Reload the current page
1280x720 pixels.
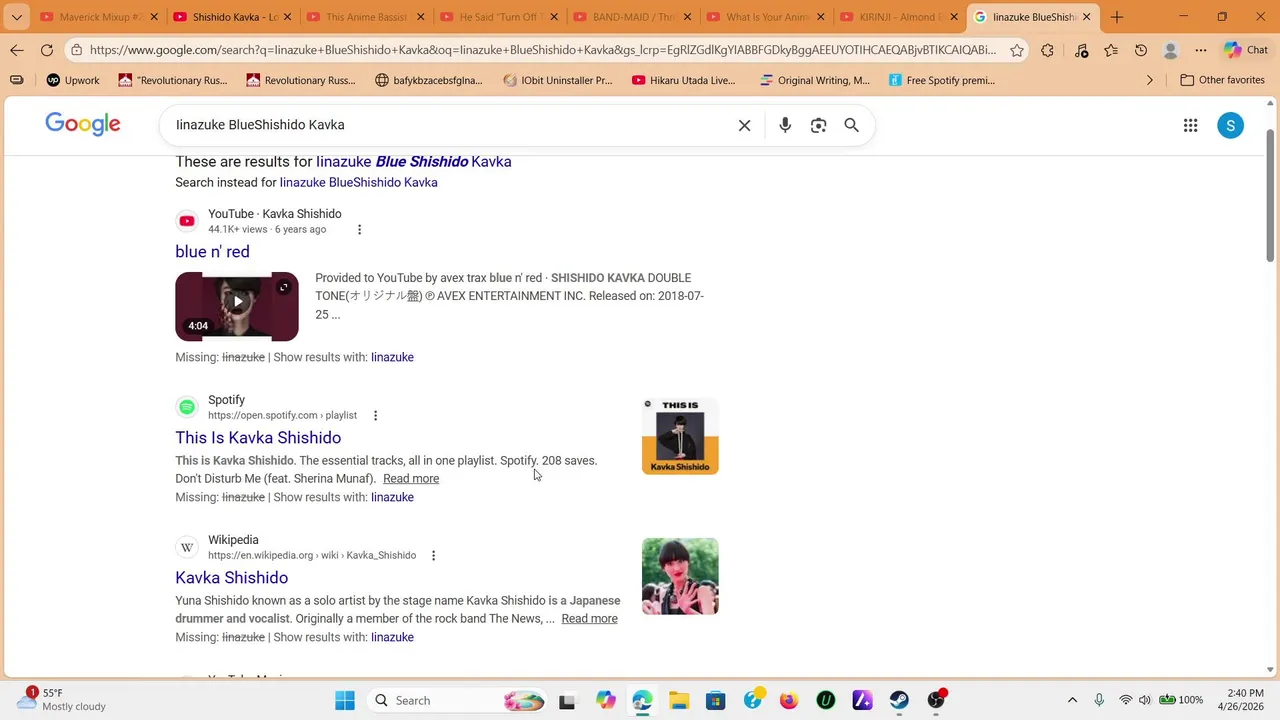(47, 50)
